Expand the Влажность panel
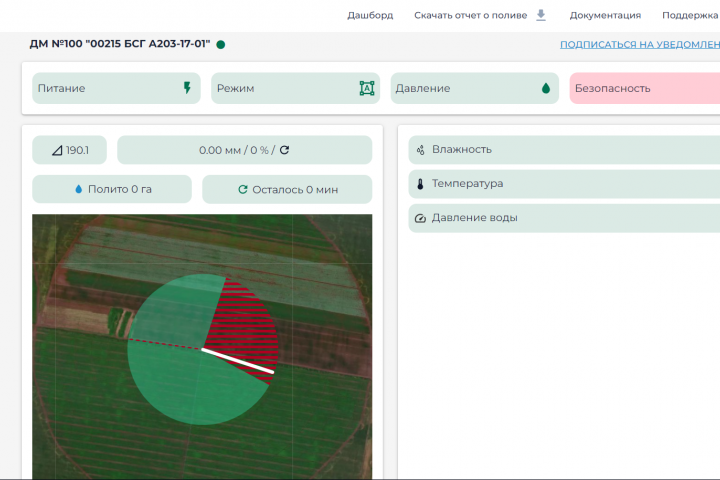The height and width of the screenshot is (480, 720). tap(564, 150)
